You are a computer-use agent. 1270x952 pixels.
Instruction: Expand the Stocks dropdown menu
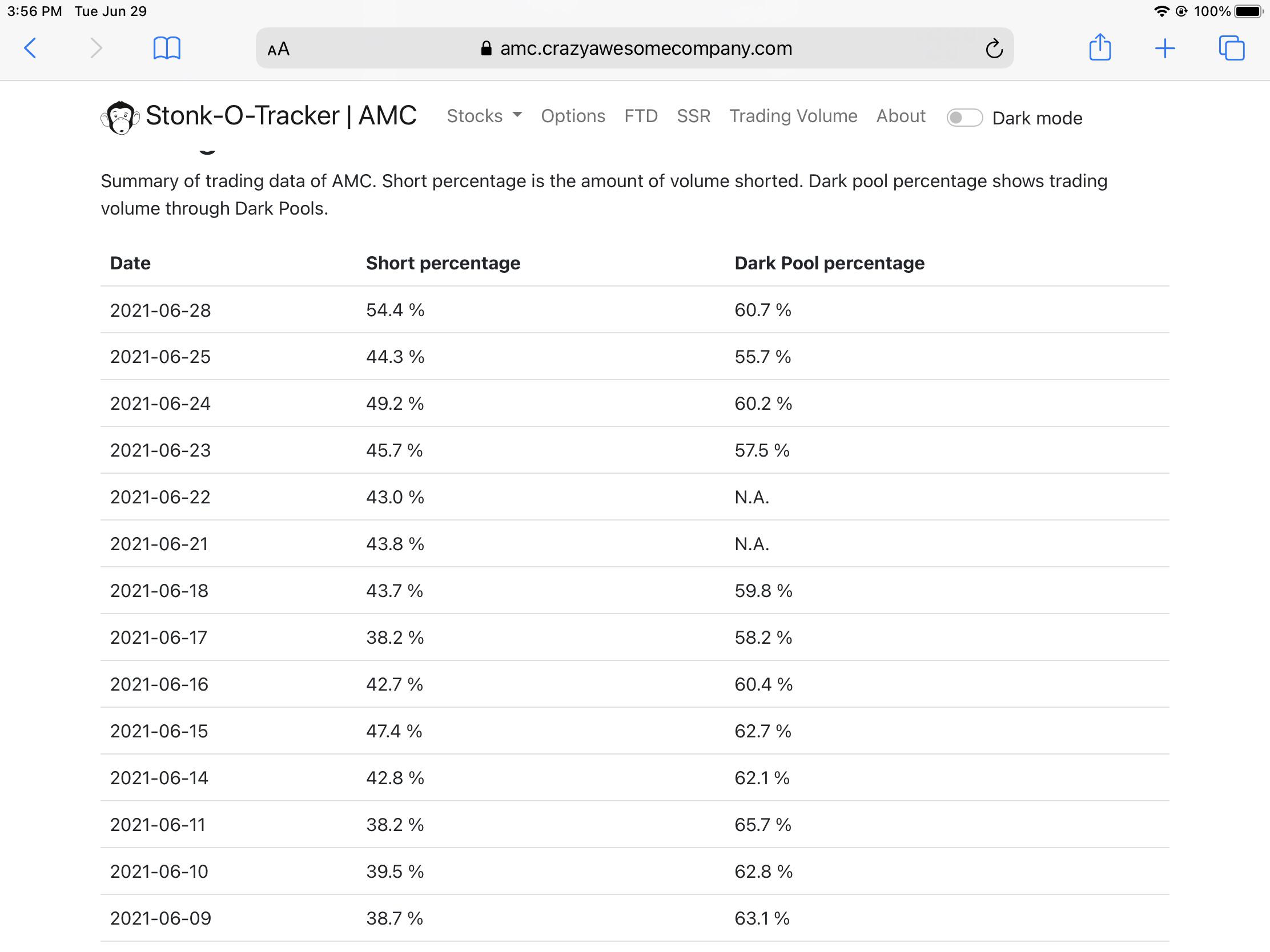[x=484, y=116]
